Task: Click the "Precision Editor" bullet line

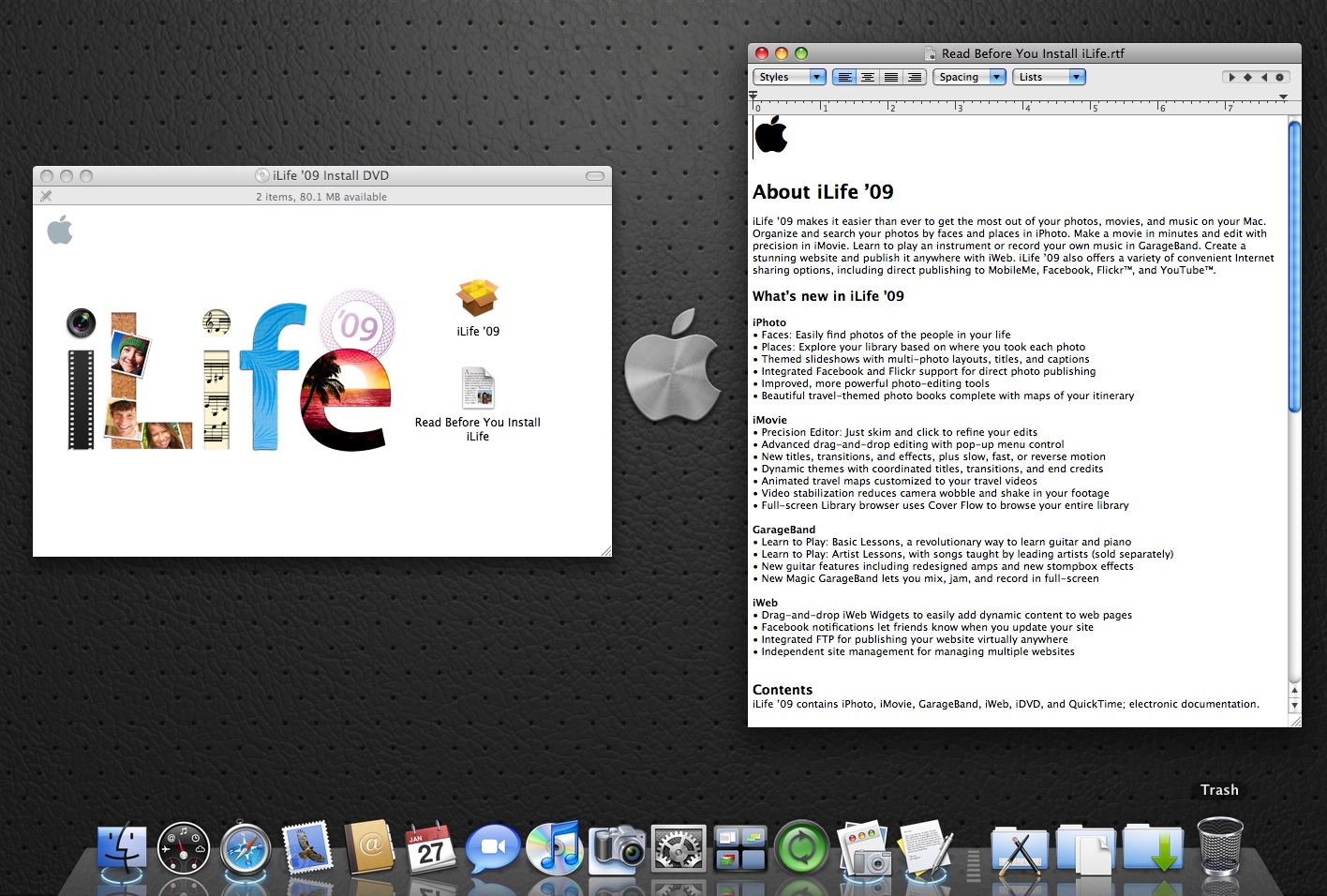Action: coord(895,432)
